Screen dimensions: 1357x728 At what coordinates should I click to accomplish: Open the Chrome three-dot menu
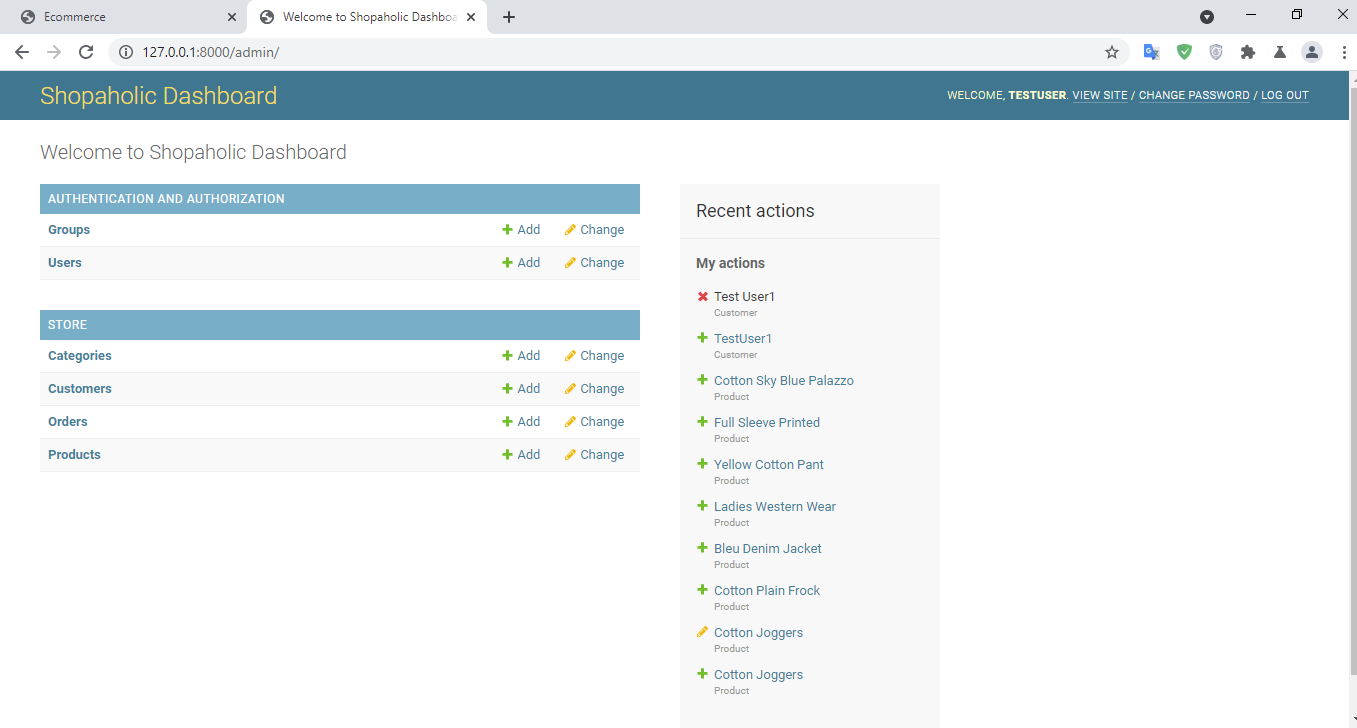[x=1344, y=52]
